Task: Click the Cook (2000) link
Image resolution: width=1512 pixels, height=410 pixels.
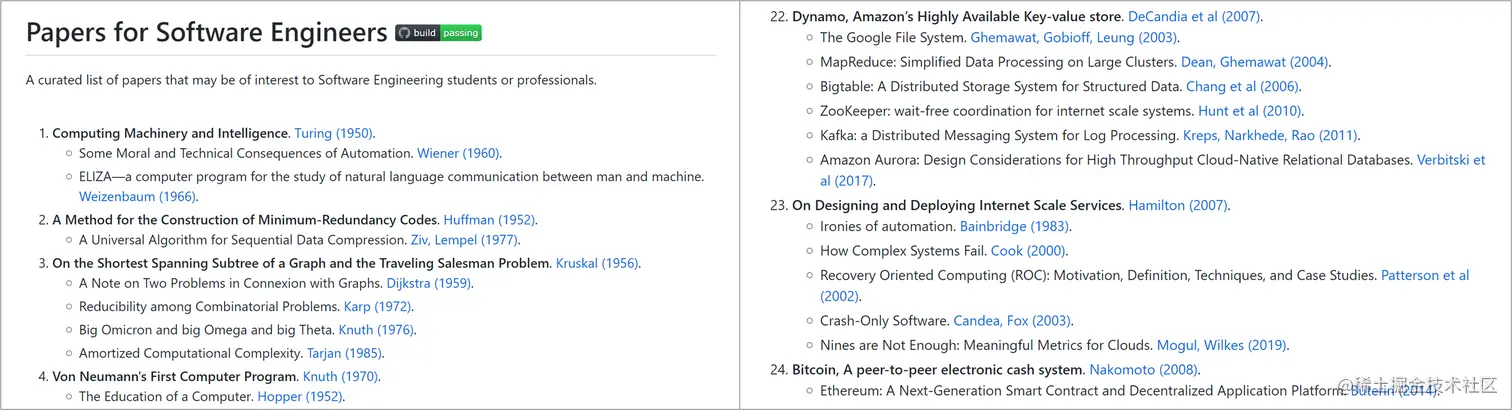Action: [x=1028, y=251]
